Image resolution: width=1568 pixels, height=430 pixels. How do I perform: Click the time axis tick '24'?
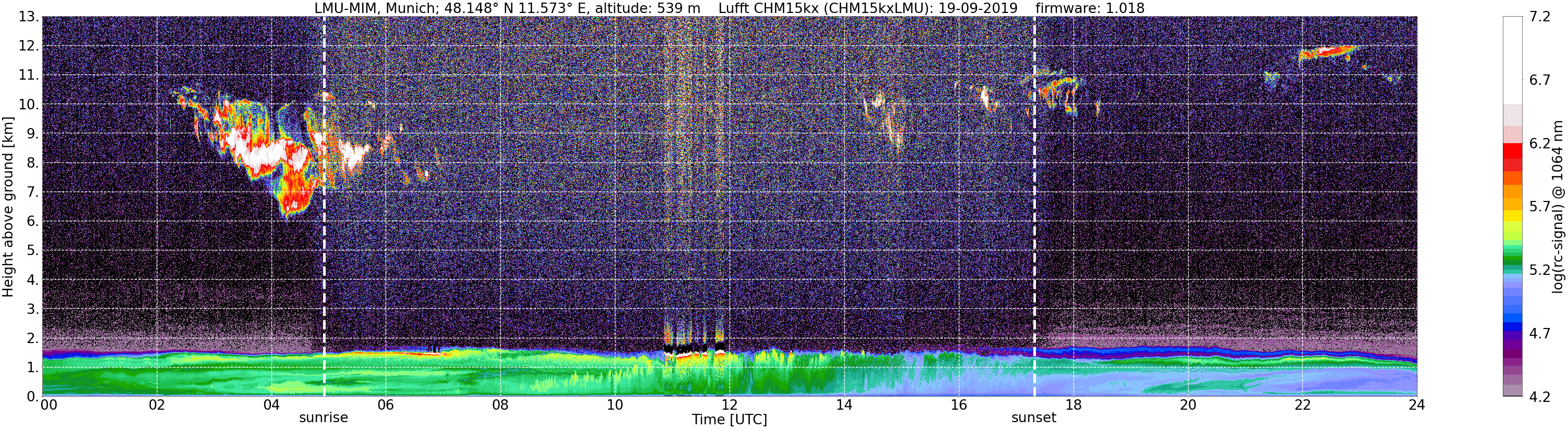tap(1416, 405)
